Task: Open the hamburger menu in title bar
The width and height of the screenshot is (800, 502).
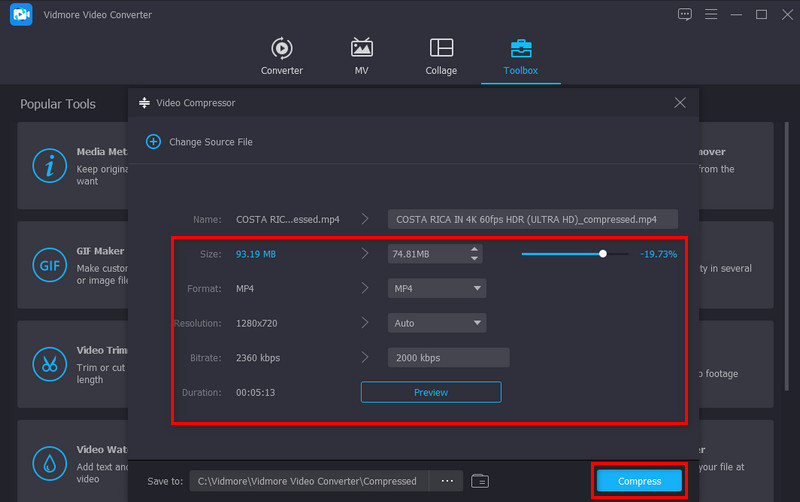Action: pos(711,14)
